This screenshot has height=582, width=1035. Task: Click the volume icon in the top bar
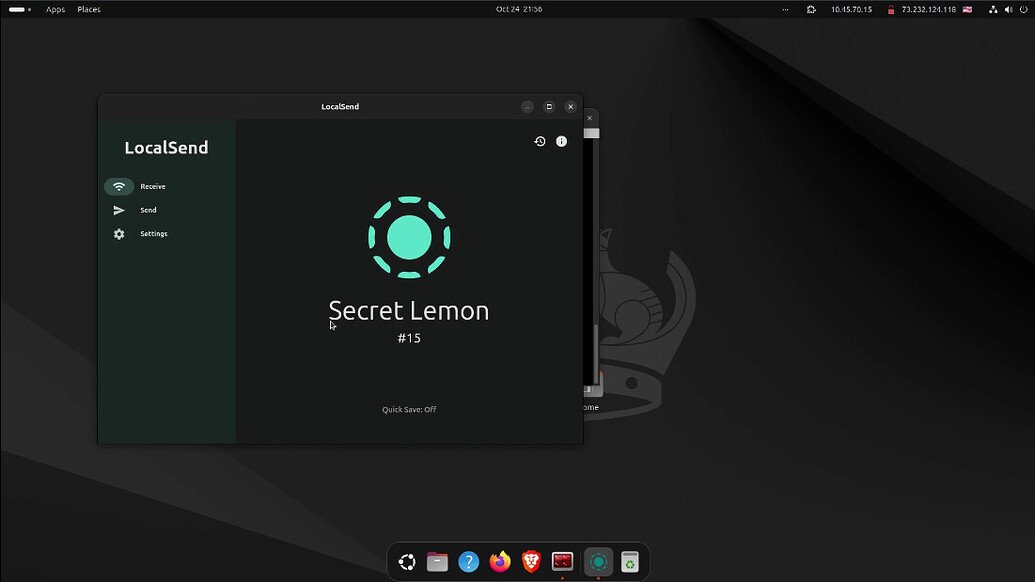(x=1009, y=9)
